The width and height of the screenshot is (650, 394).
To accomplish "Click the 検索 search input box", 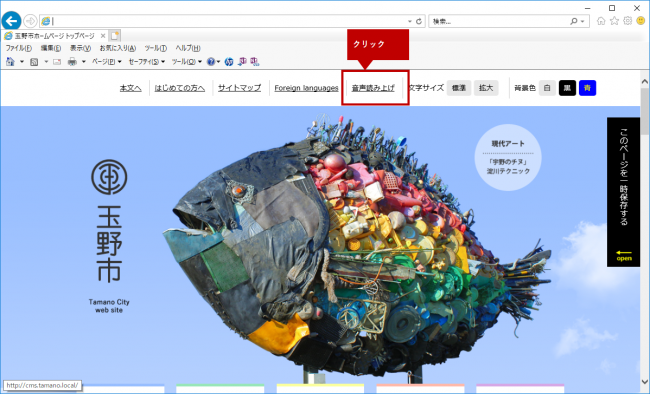I will pyautogui.click(x=500, y=21).
